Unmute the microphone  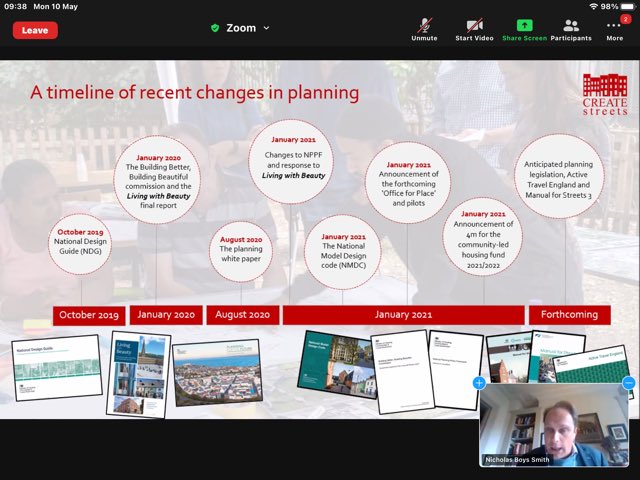(x=424, y=30)
